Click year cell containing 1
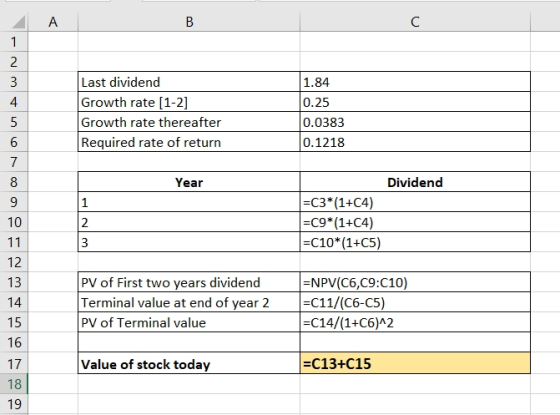The image size is (560, 415). [x=189, y=202]
